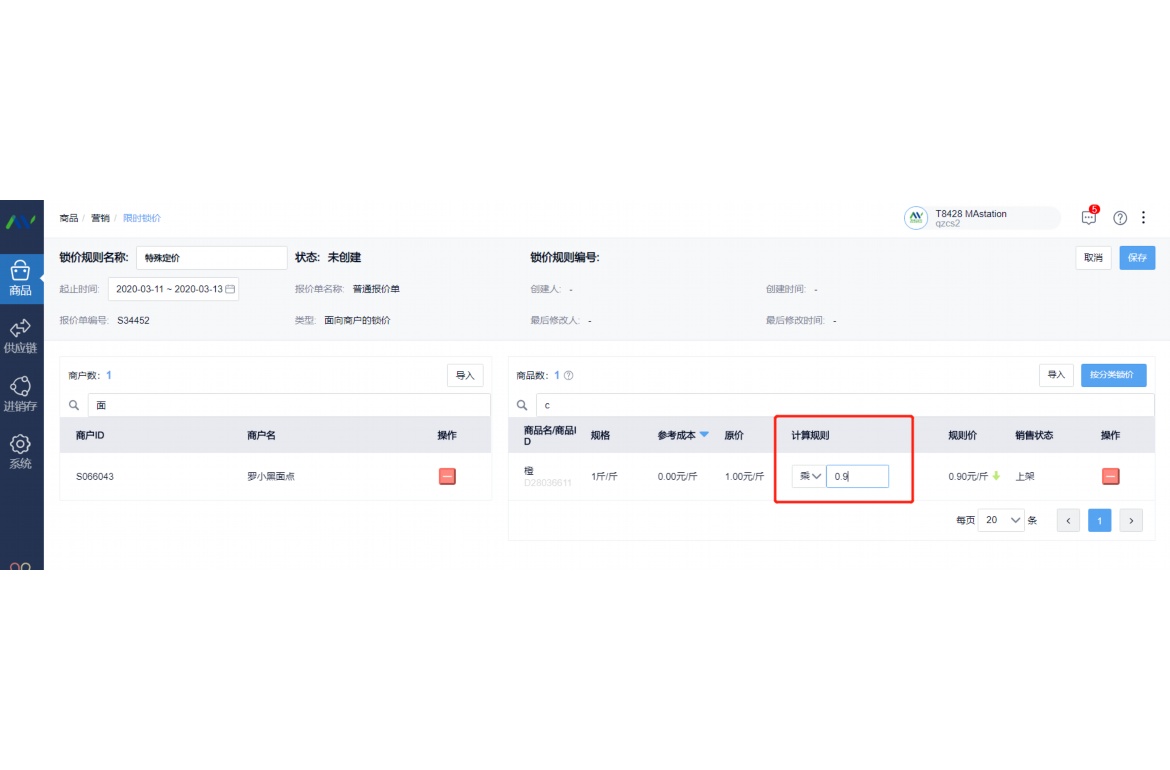Click the 商品数 info tooltip icon
This screenshot has width=1170, height=770.
click(x=569, y=376)
